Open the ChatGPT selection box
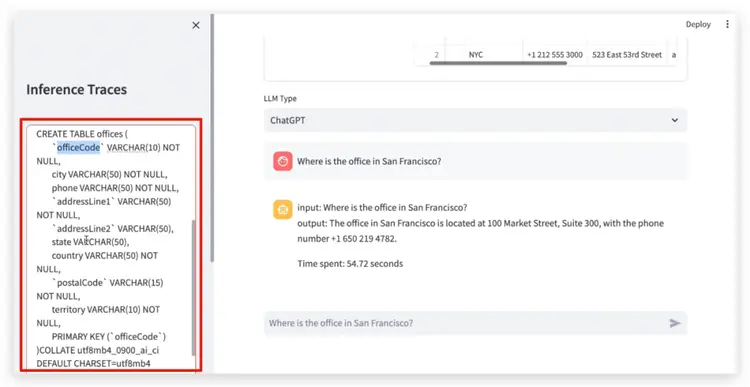The height and width of the screenshot is (387, 750). 475,120
